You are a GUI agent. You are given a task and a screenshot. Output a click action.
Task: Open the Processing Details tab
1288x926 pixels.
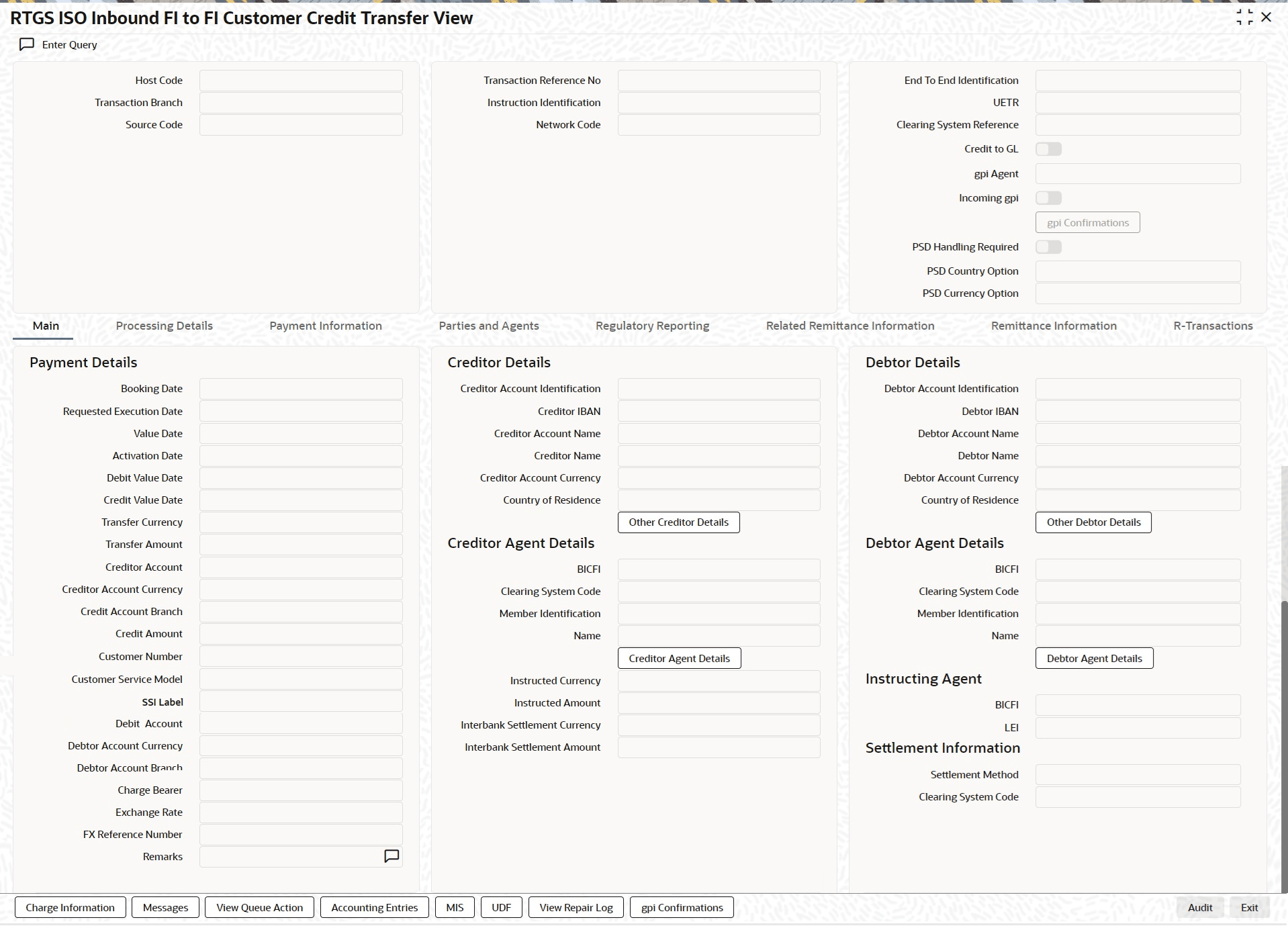click(x=164, y=326)
